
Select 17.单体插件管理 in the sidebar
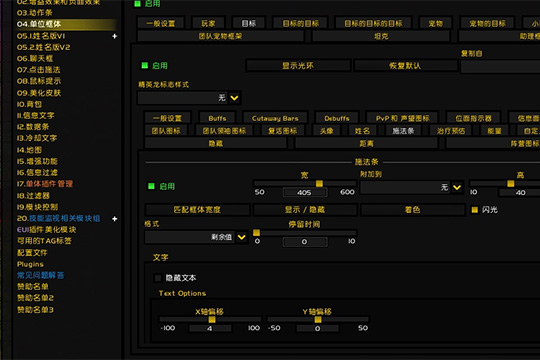tap(45, 184)
